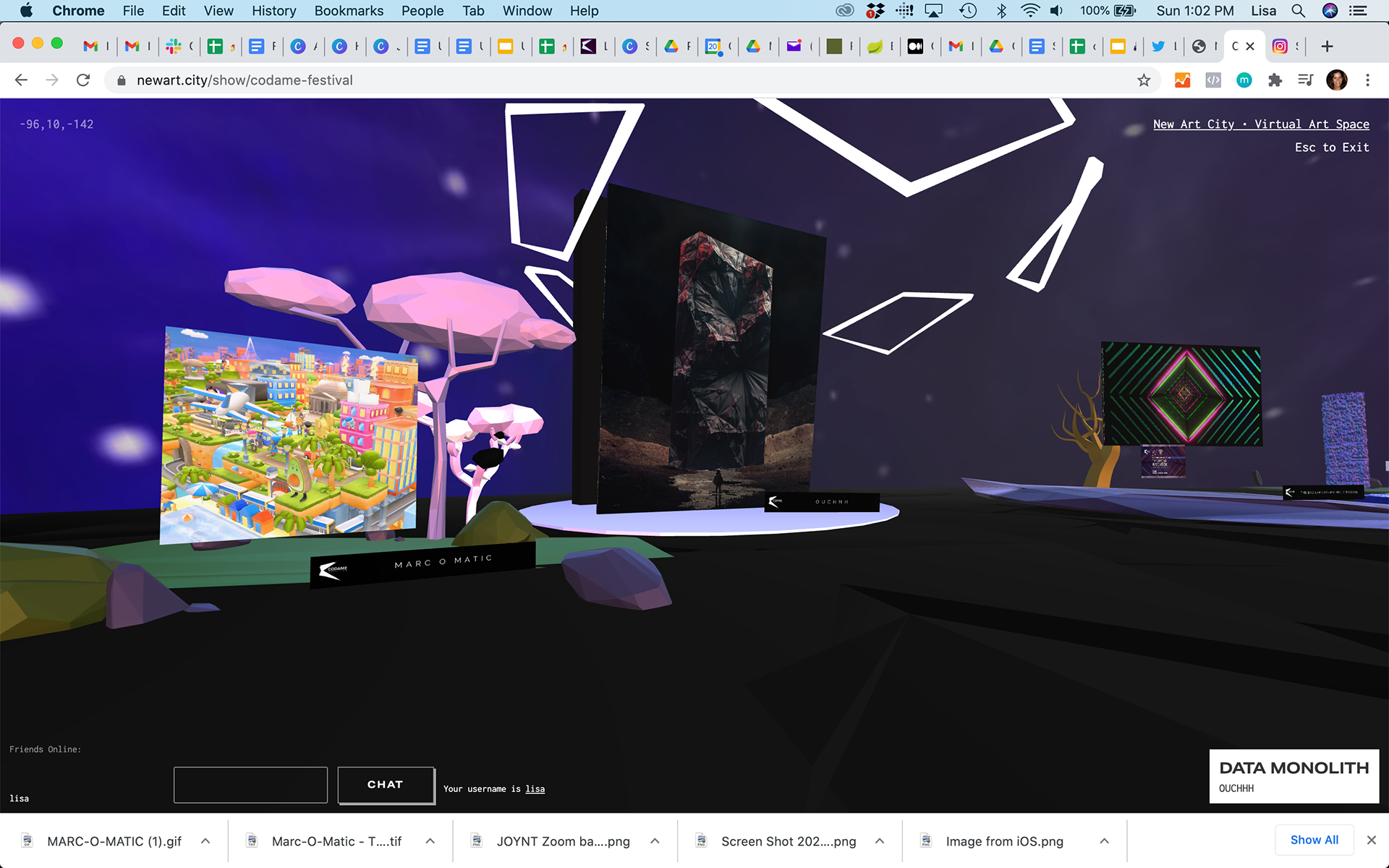The height and width of the screenshot is (868, 1389).
Task: Expand options for Screen Shot 202....png download
Action: coord(880,841)
